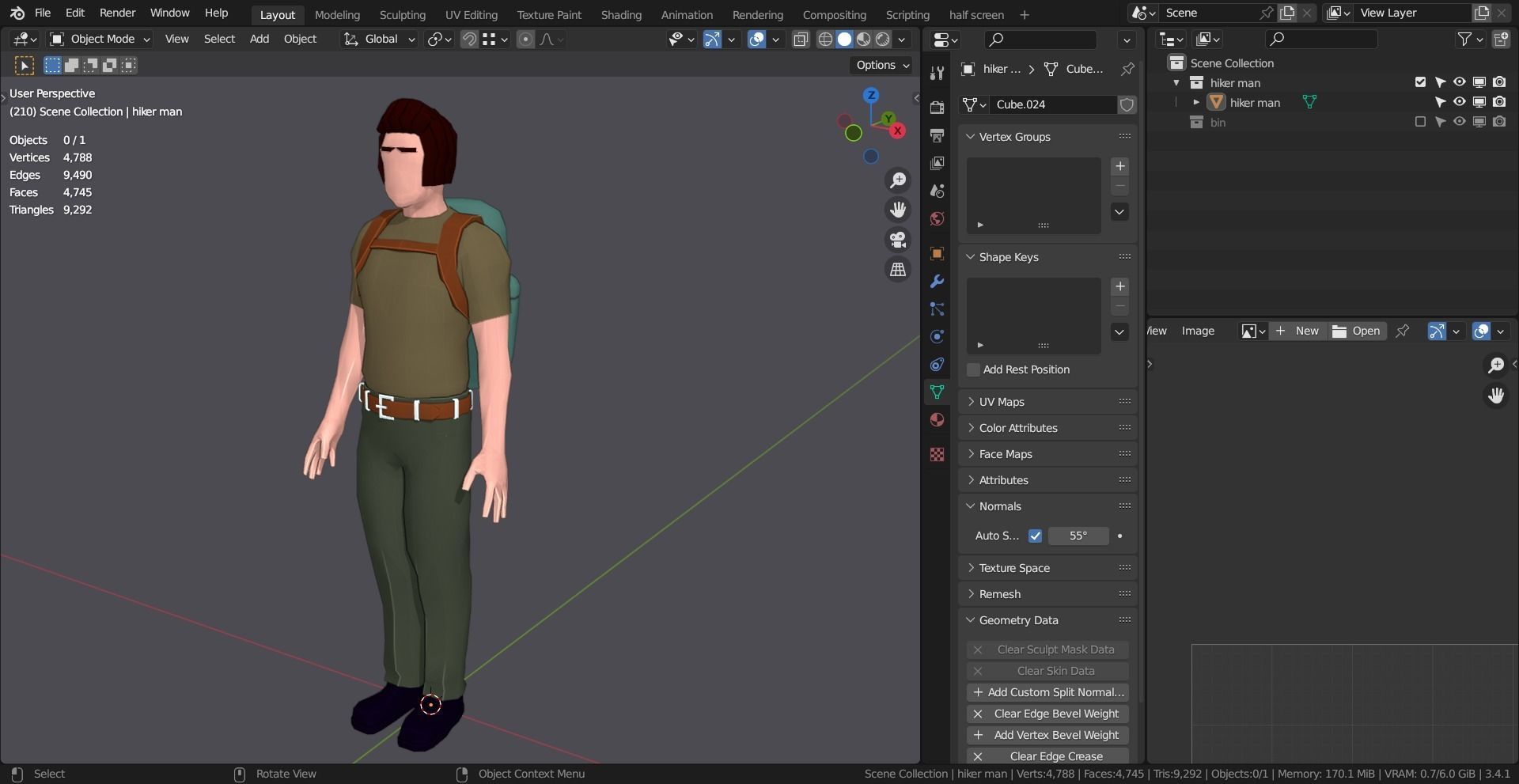Toggle snapping magnet icon
The height and width of the screenshot is (784, 1519).
coord(469,39)
